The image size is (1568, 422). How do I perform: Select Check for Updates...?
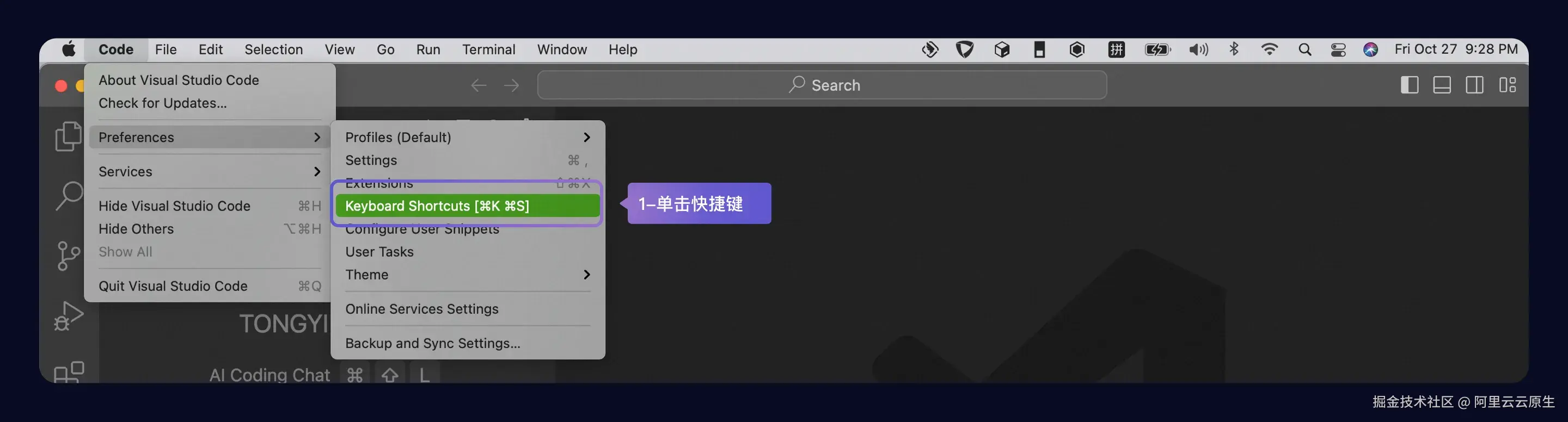[210, 103]
